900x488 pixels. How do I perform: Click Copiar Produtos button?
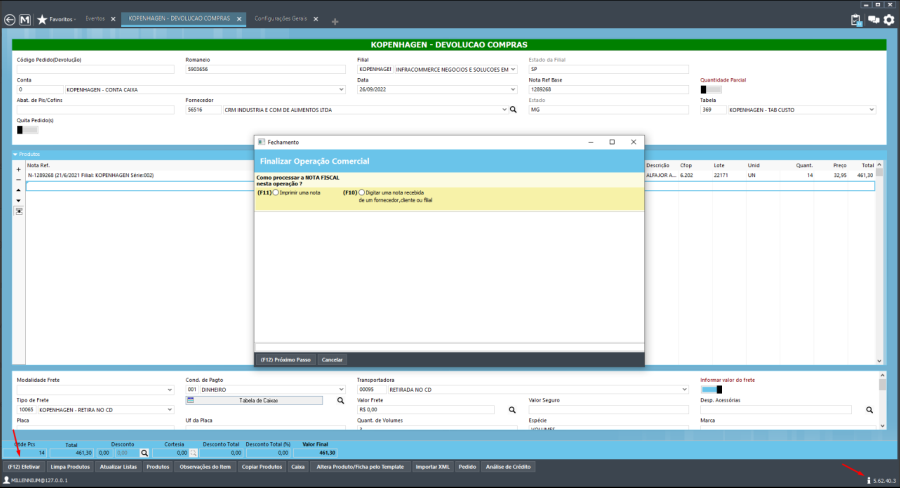click(262, 467)
